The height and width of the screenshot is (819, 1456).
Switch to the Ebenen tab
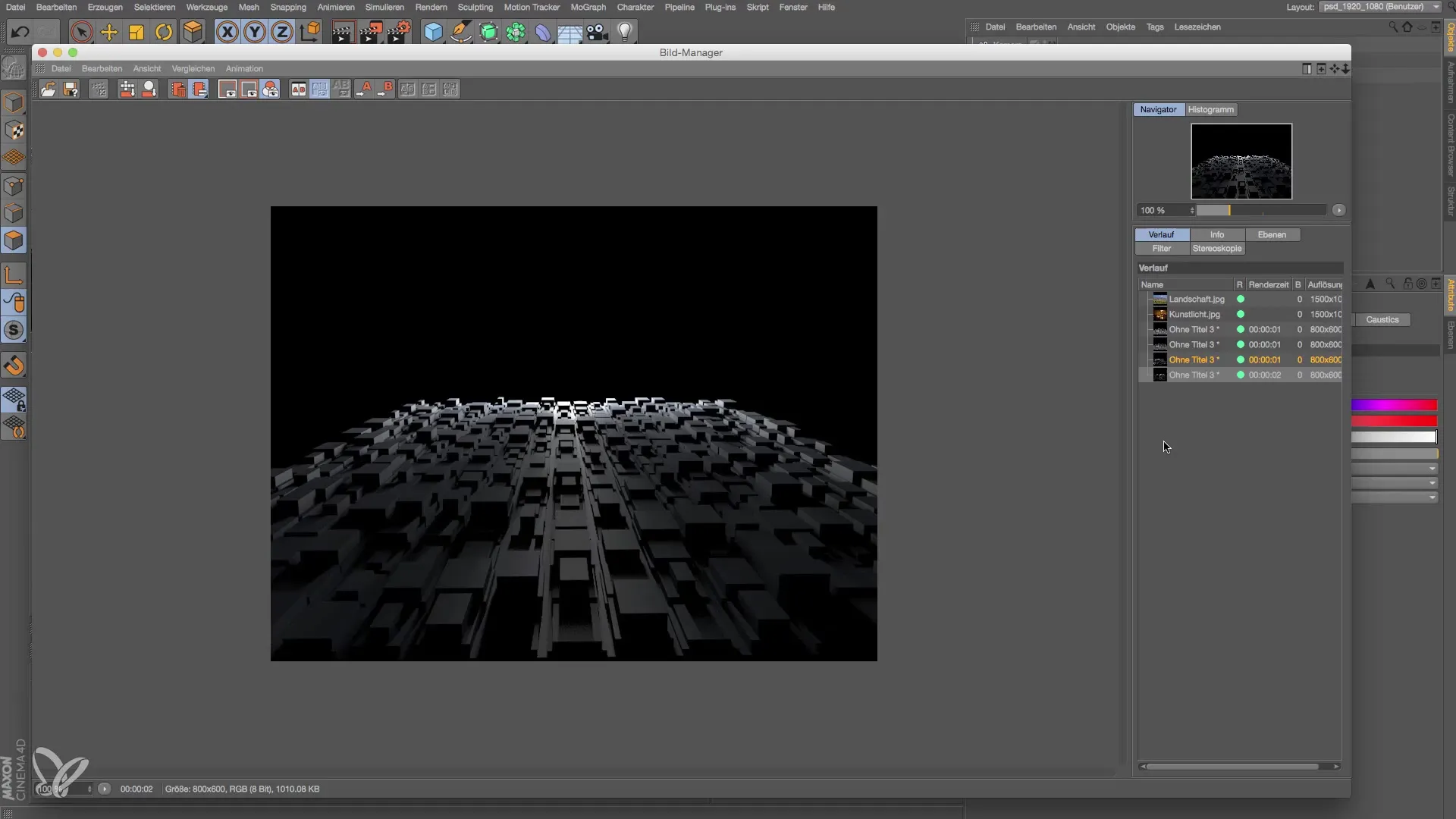pyautogui.click(x=1272, y=234)
